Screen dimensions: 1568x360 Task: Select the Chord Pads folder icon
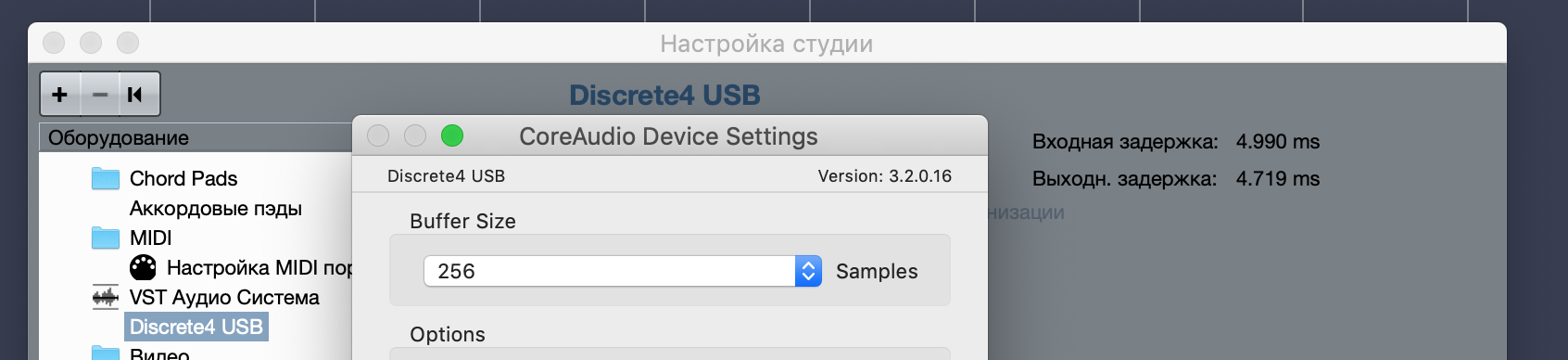pyautogui.click(x=106, y=178)
